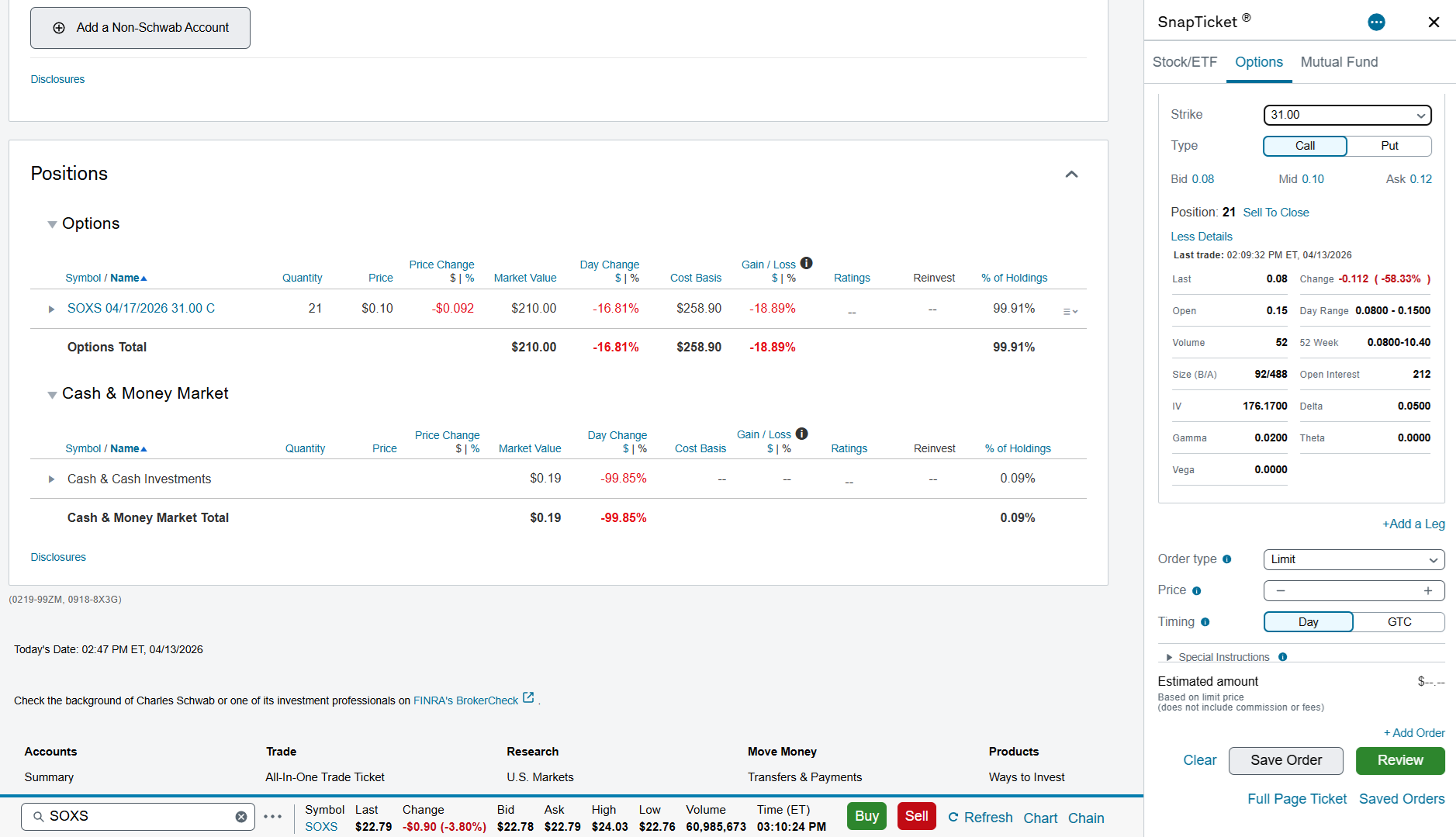Click the Price info icon
Image resolution: width=1456 pixels, height=837 pixels.
(x=1197, y=591)
